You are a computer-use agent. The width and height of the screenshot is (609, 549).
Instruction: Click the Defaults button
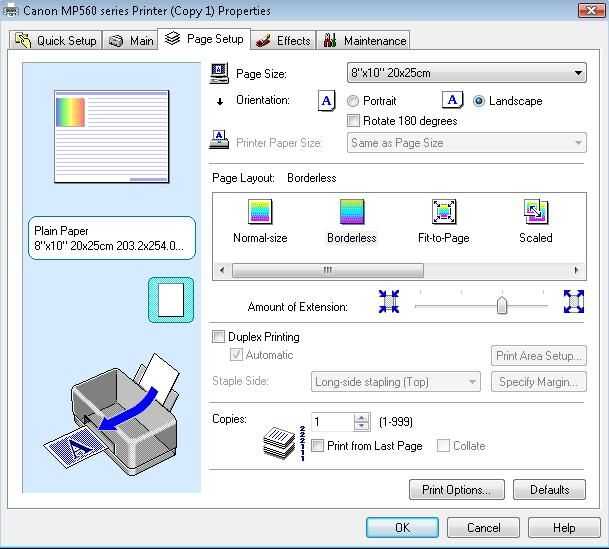click(549, 490)
